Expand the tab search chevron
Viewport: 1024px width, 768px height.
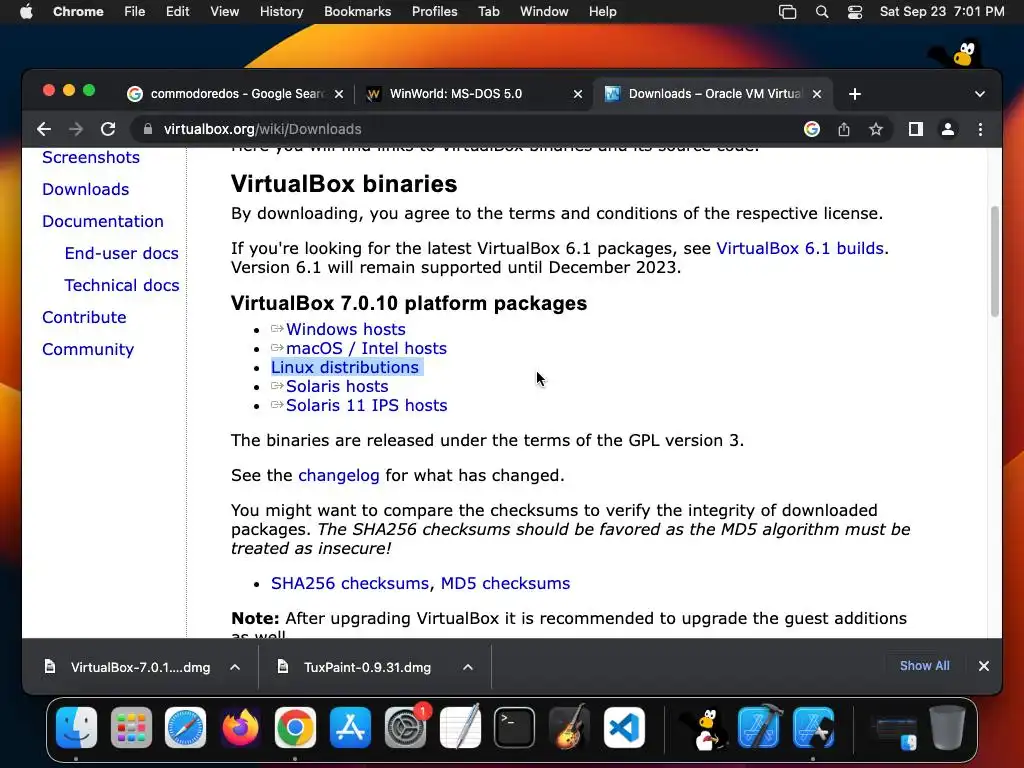(x=980, y=94)
